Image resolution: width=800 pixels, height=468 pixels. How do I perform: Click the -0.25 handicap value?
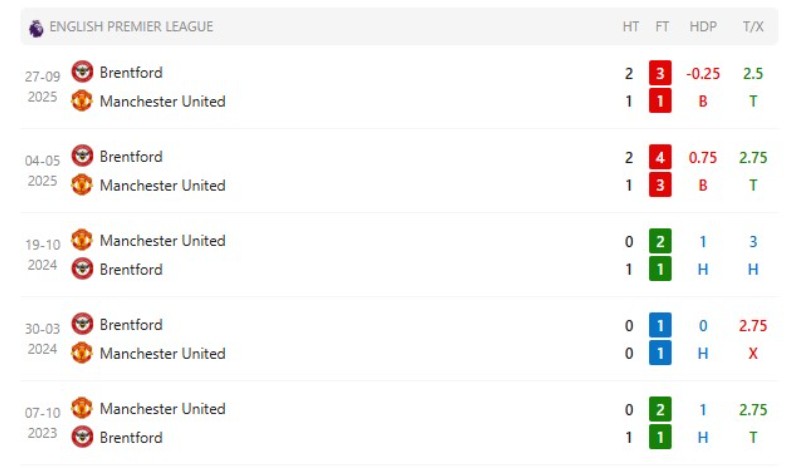[x=703, y=73]
